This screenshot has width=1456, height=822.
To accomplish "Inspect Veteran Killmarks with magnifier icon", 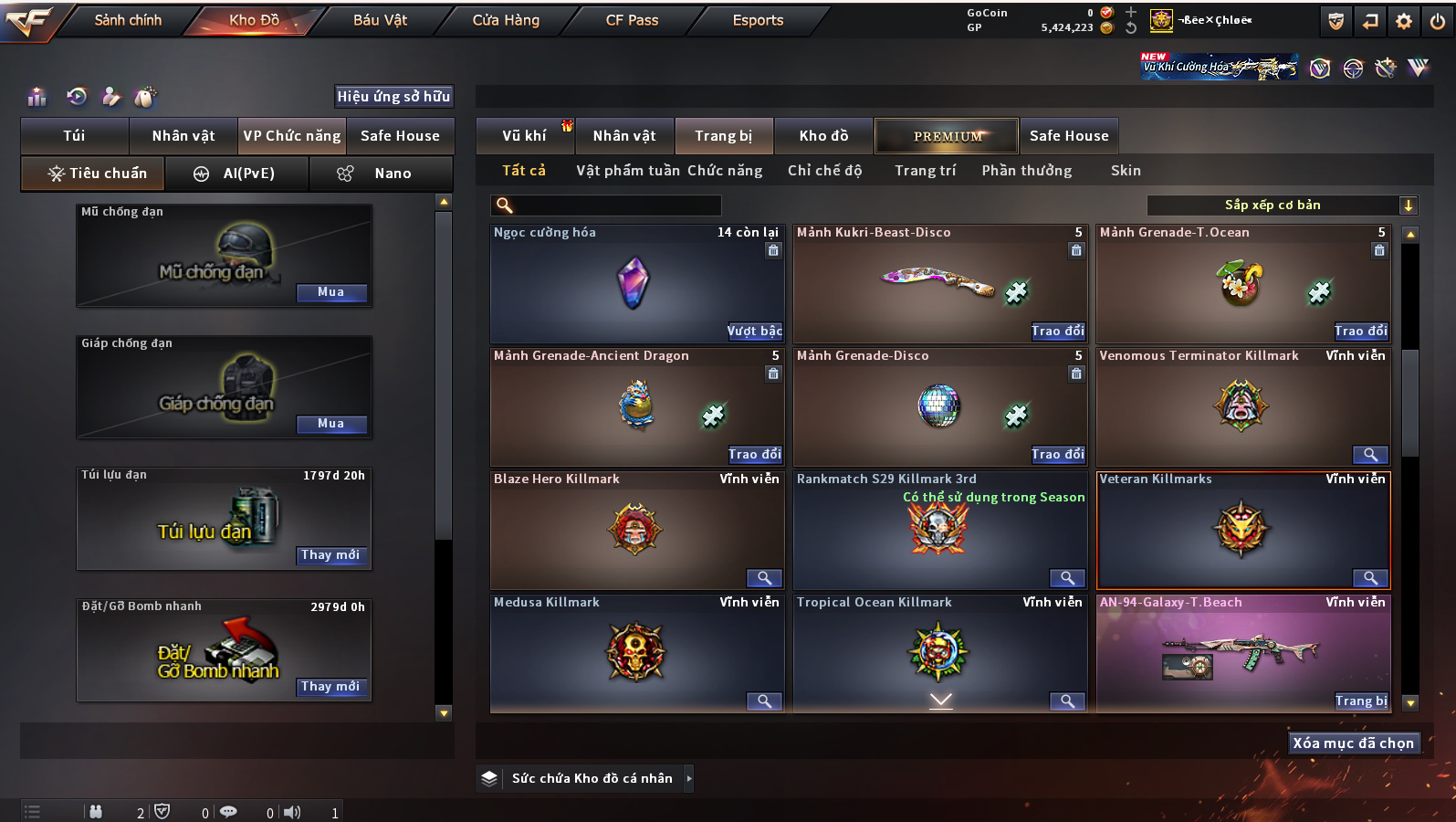I will click(x=1370, y=578).
